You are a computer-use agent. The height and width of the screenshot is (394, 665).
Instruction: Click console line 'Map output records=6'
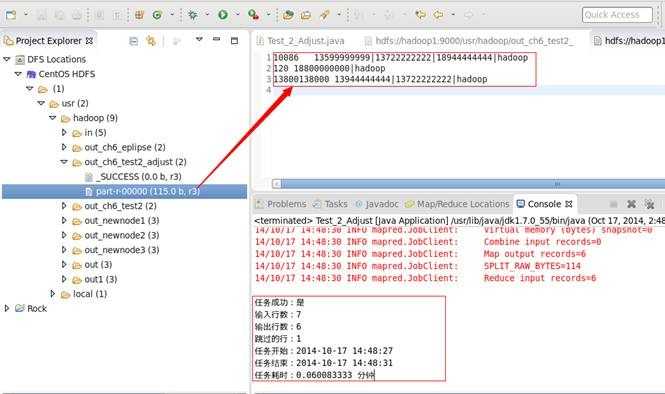click(x=534, y=254)
